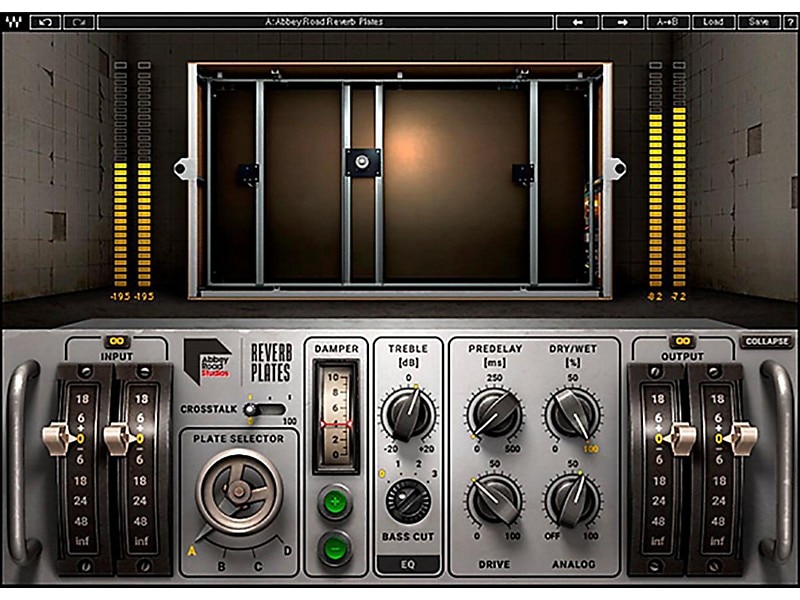Go to previous preset arrow
Screen dimensions: 800x600
click(x=578, y=22)
